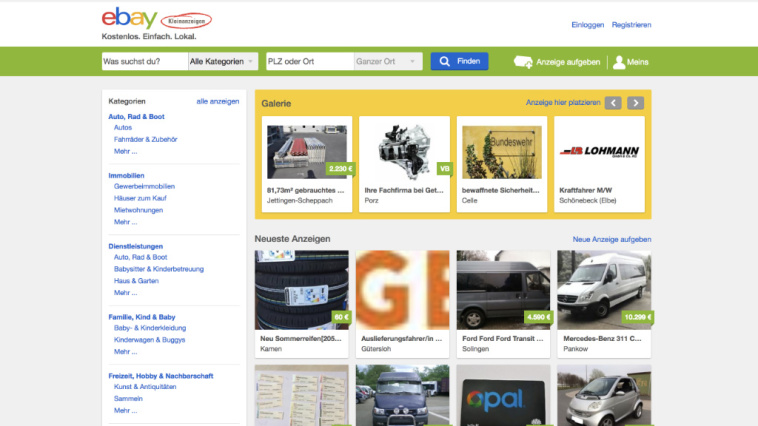Click 'bewaffnete Sicherheit...' ad title
Screen dimensions: 758x426
click(500, 191)
